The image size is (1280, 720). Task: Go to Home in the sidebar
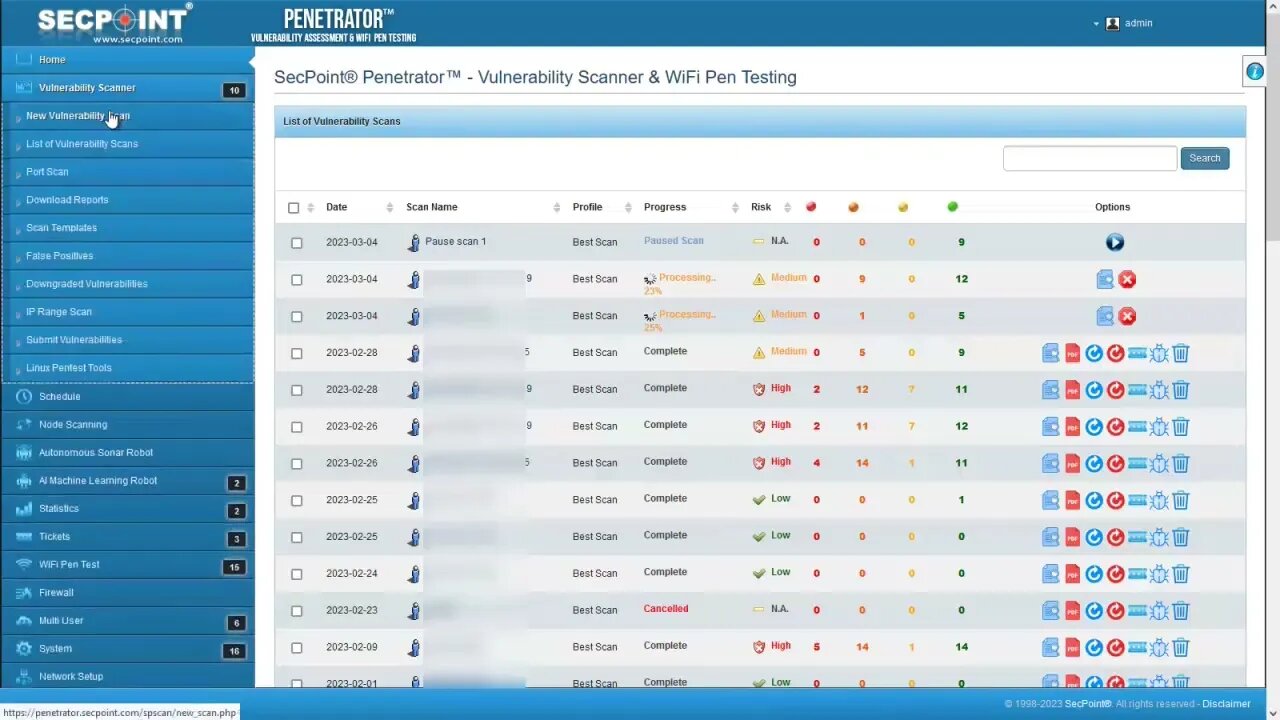(x=127, y=60)
